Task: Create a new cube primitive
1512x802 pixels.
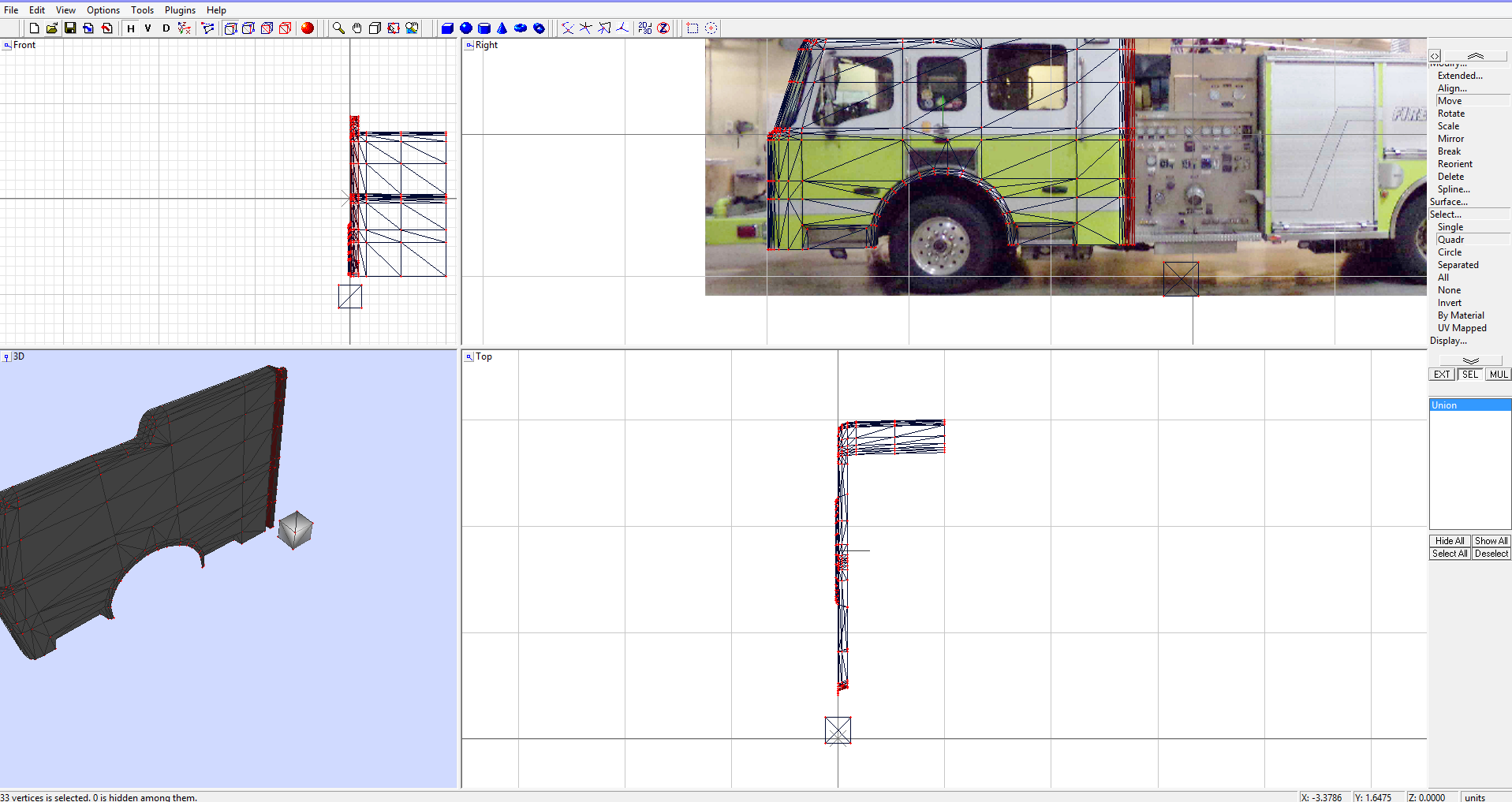Action: [x=448, y=28]
